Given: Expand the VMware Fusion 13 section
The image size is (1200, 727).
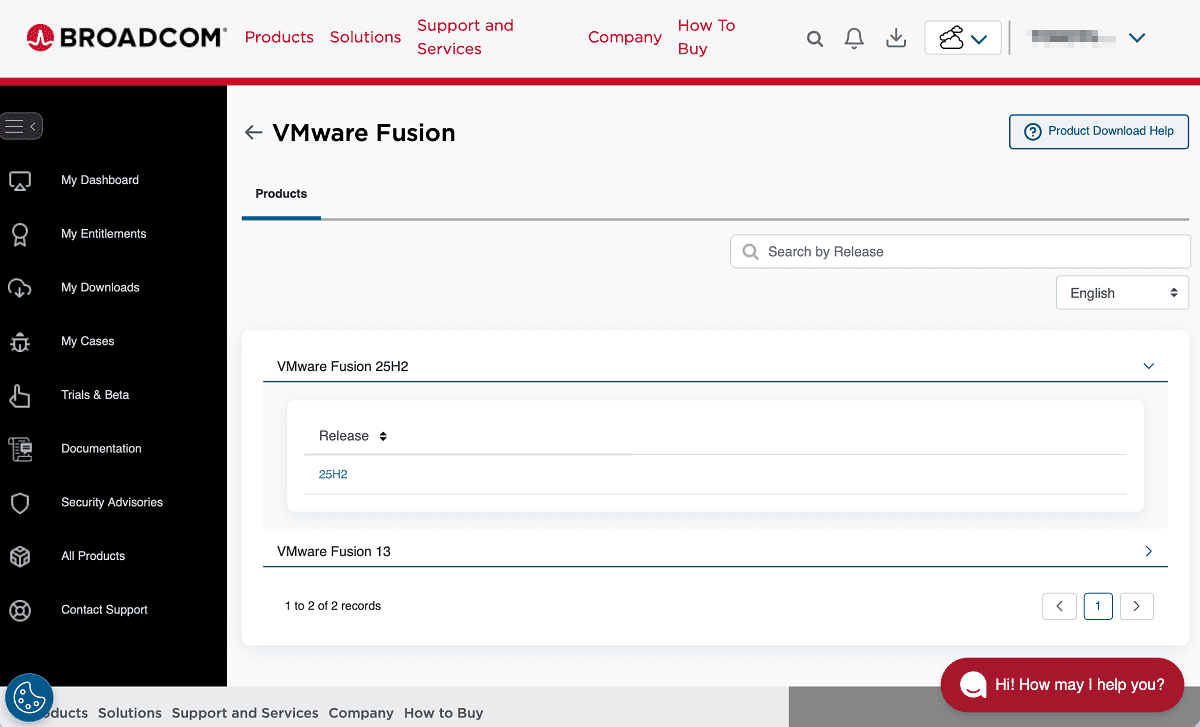Looking at the screenshot, I should tap(715, 551).
